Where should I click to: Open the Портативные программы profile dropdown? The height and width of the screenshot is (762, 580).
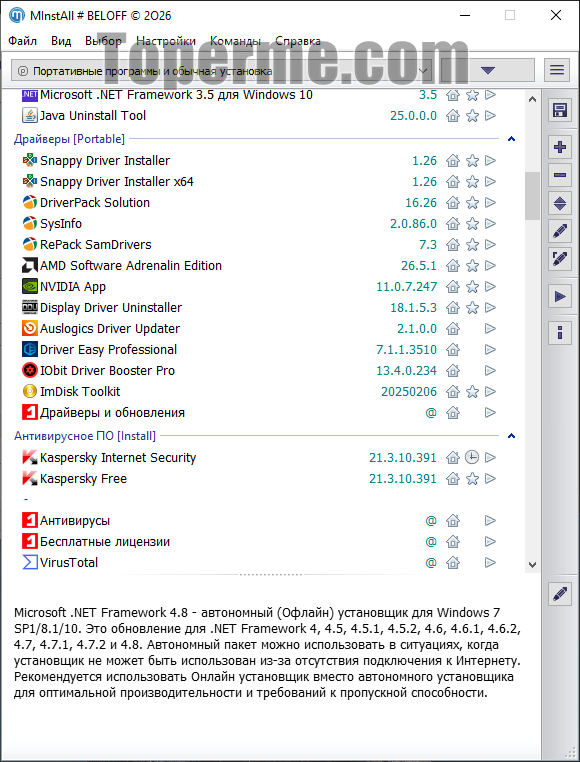(221, 70)
